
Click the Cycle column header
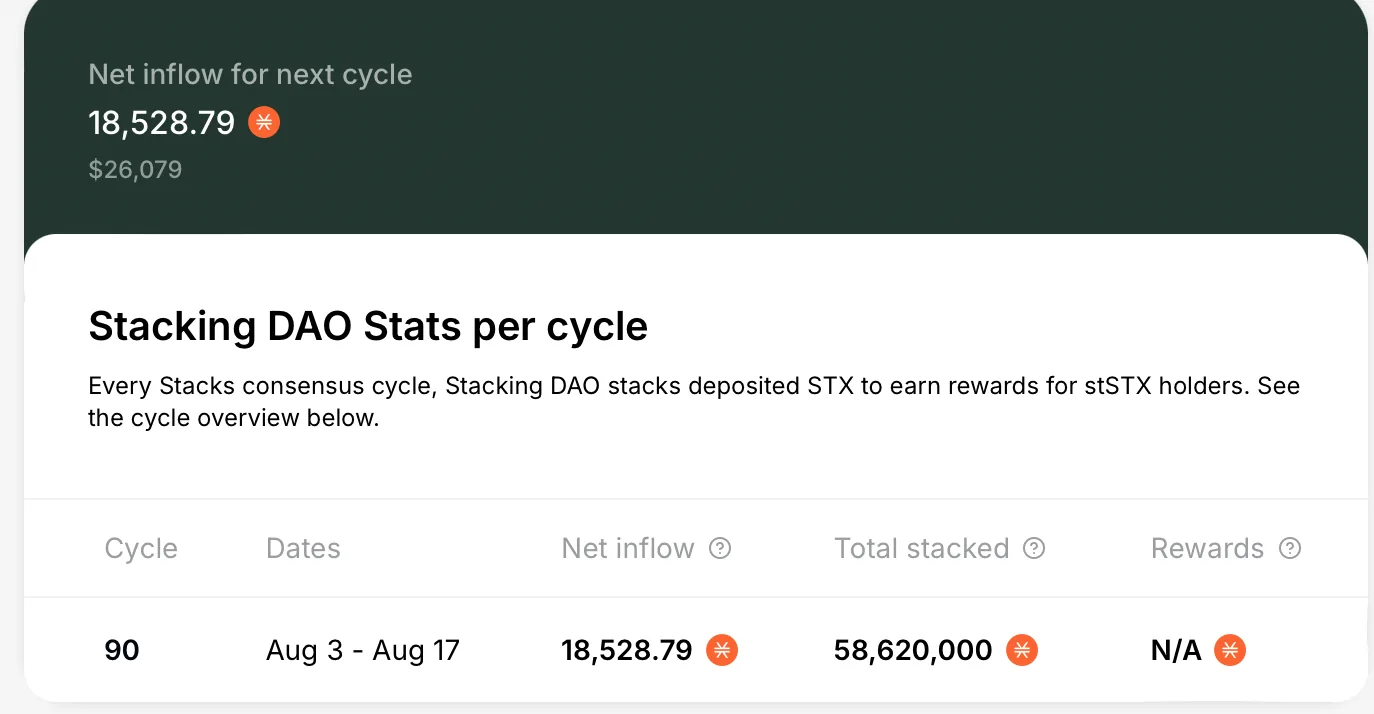(141, 548)
